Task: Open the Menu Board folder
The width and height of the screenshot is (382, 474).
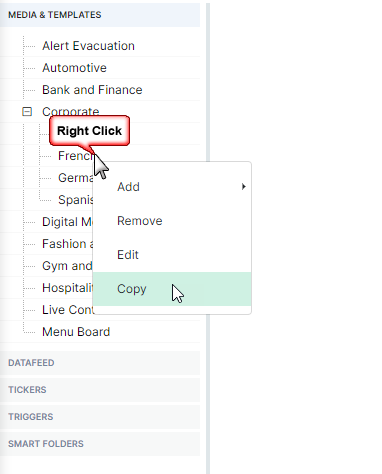Action: (76, 332)
